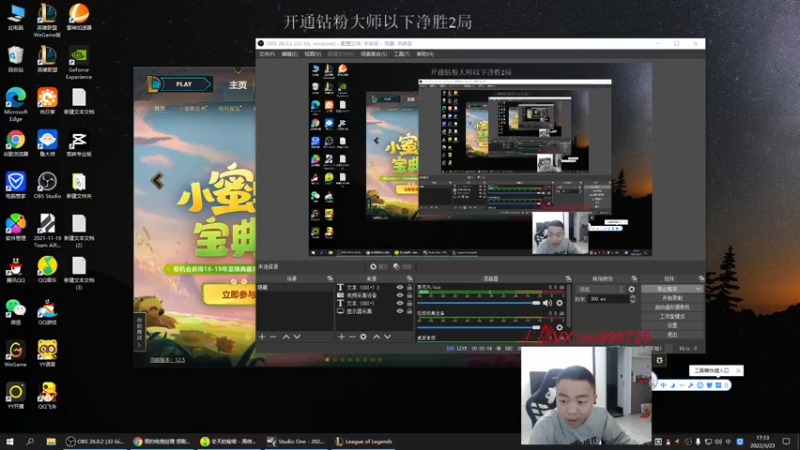Toggle lock on display capture source
The height and width of the screenshot is (450, 800).
click(409, 311)
